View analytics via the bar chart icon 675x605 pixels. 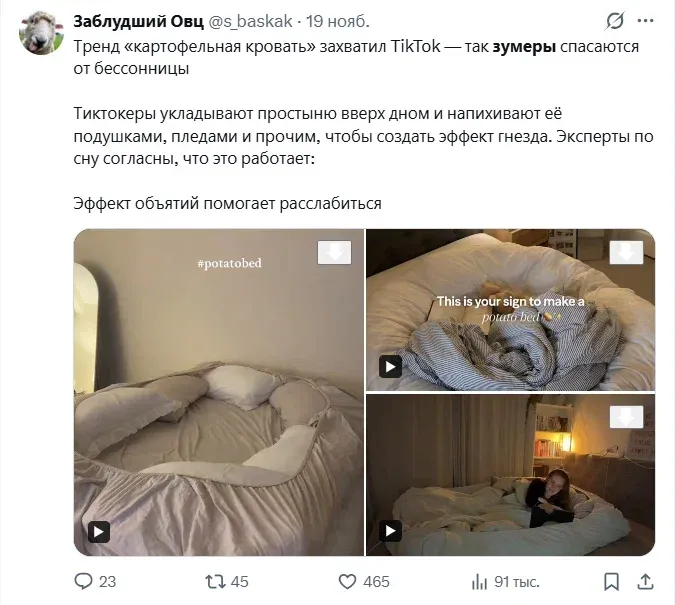tap(479, 582)
